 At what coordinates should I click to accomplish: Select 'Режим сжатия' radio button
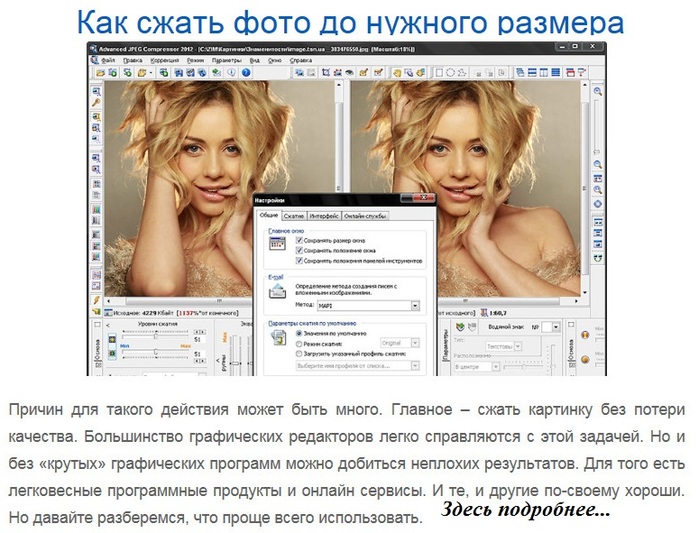coord(299,343)
